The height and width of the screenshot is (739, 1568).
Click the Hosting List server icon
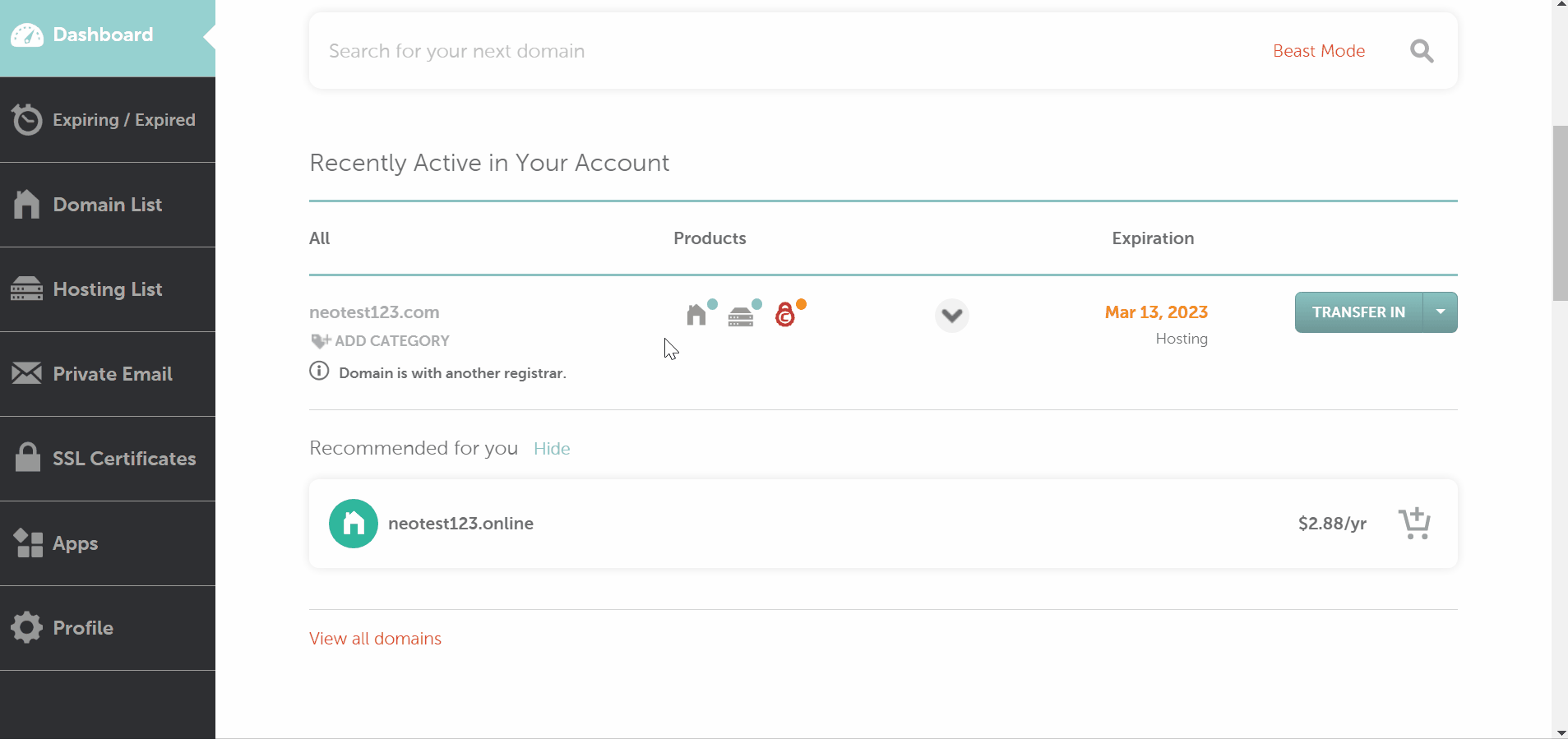pyautogui.click(x=26, y=289)
